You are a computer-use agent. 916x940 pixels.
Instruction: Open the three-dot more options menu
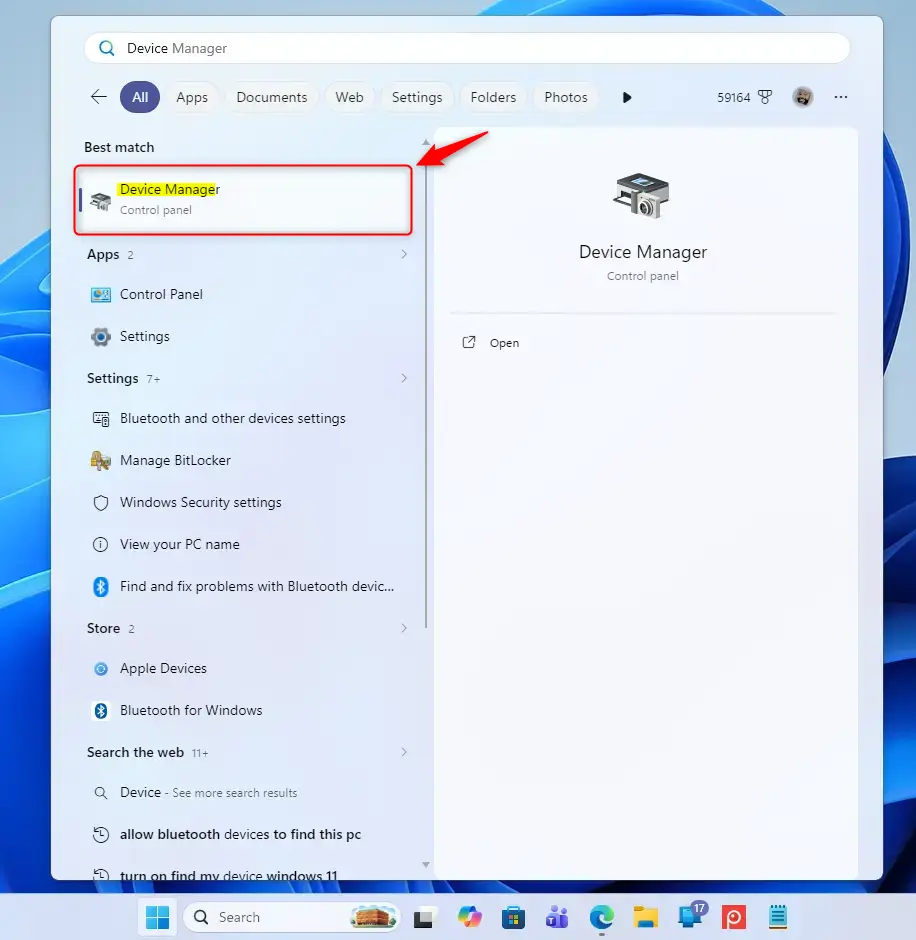840,97
